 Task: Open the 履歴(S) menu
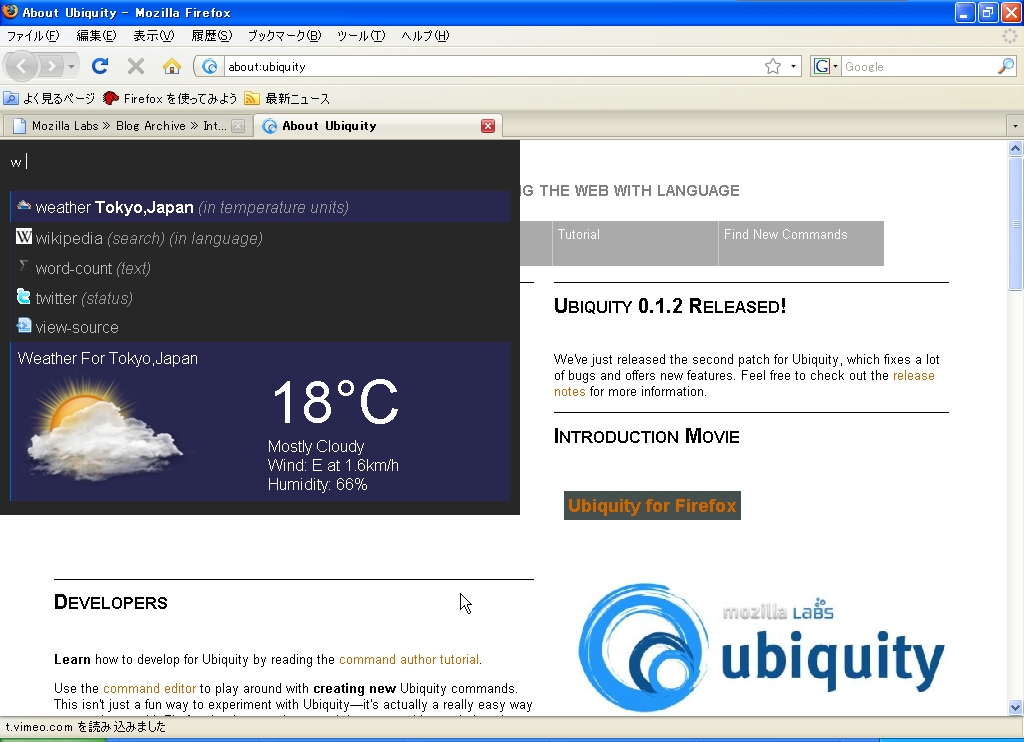[212, 36]
